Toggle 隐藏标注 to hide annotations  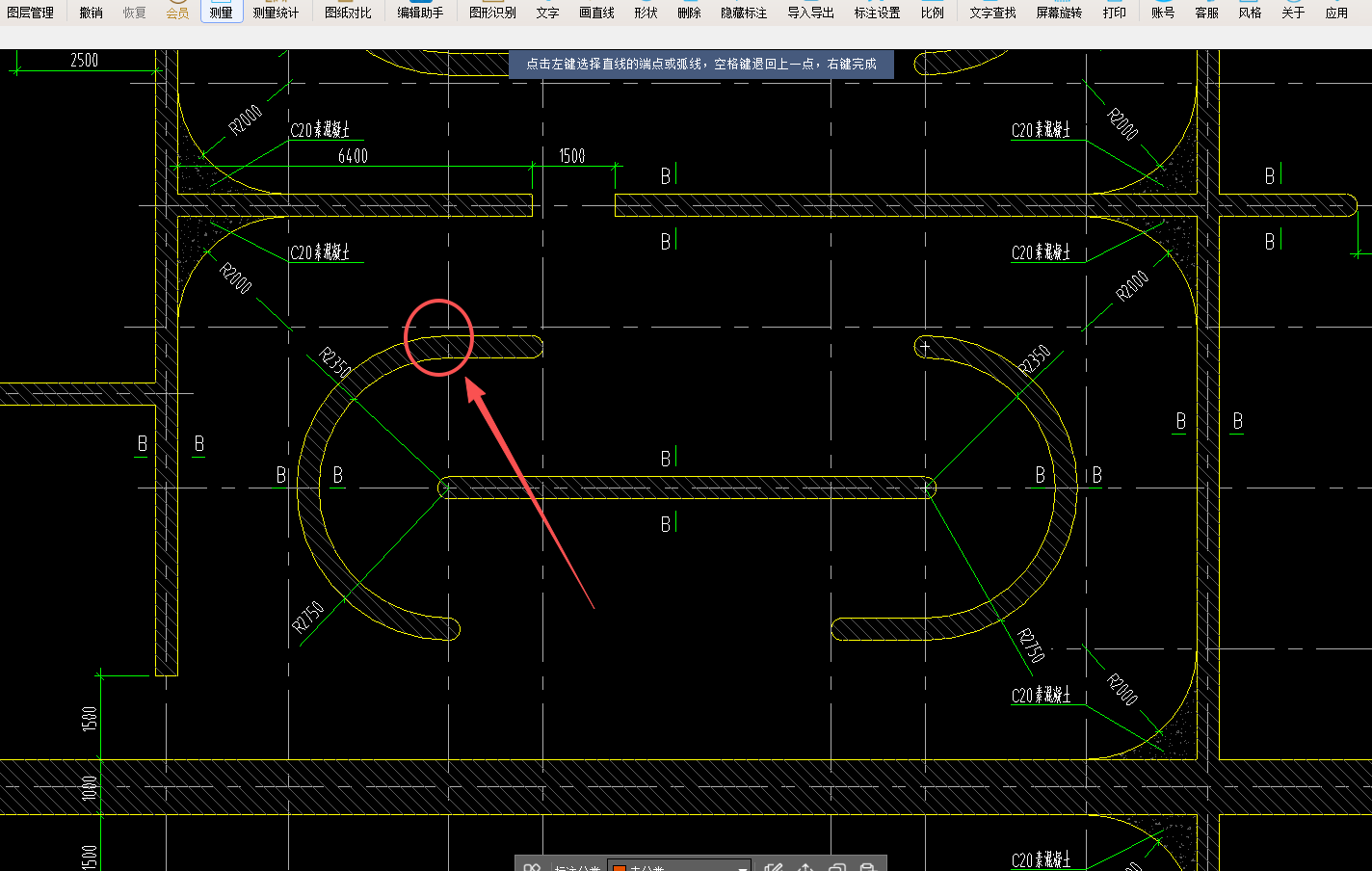744,13
